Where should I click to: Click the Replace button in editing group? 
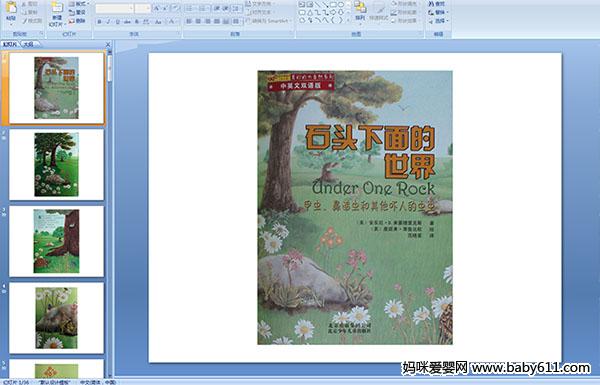pyautogui.click(x=437, y=12)
